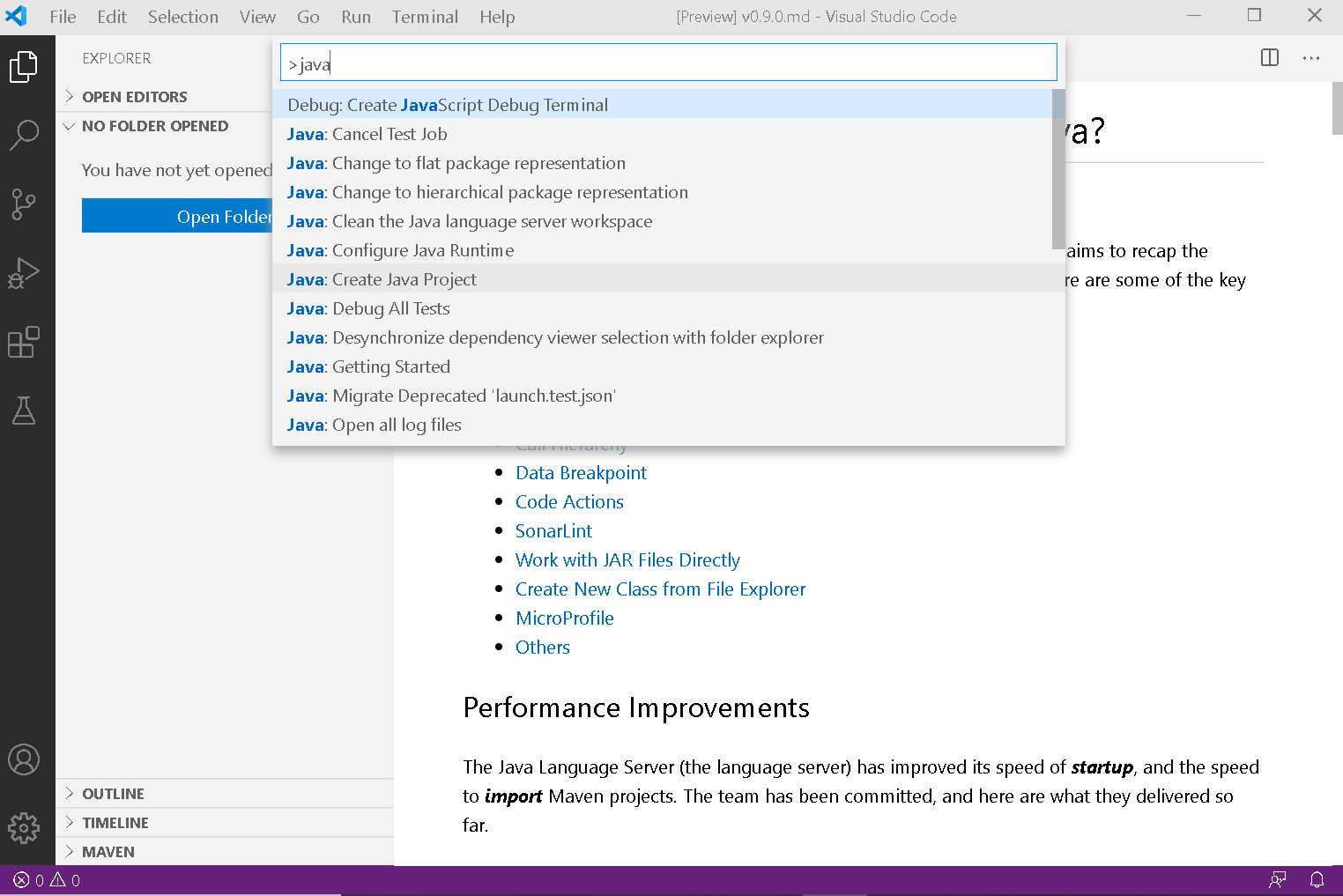This screenshot has width=1343, height=896.
Task: Click the errors and warnings status indicator
Action: tap(47, 880)
